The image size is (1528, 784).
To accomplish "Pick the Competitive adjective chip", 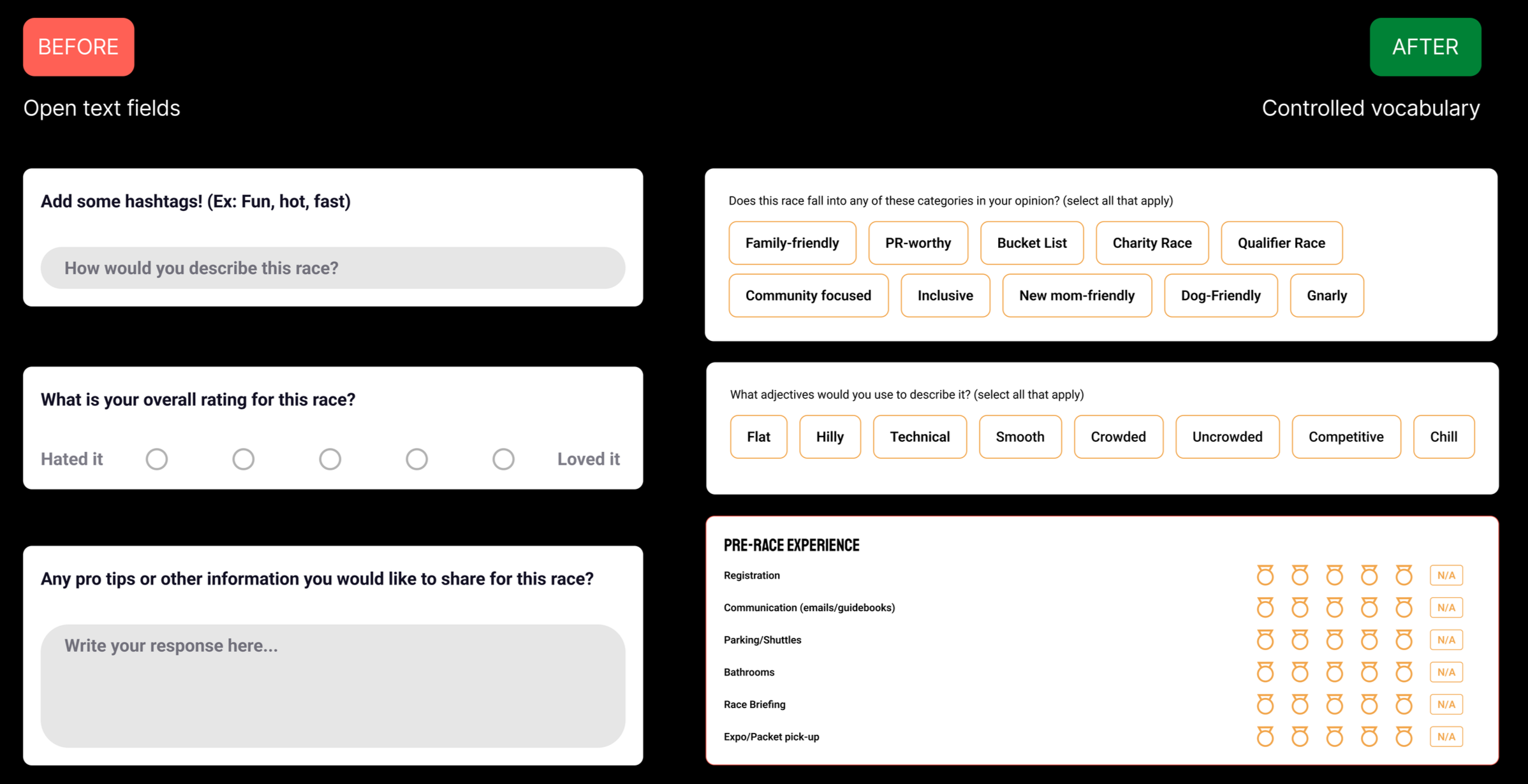I will pos(1346,437).
